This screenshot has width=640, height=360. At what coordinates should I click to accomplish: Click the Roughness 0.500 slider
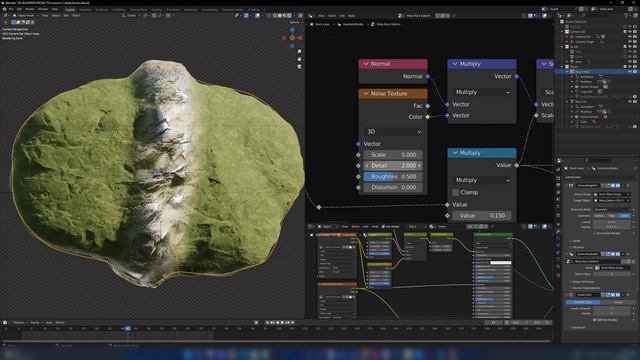click(393, 176)
